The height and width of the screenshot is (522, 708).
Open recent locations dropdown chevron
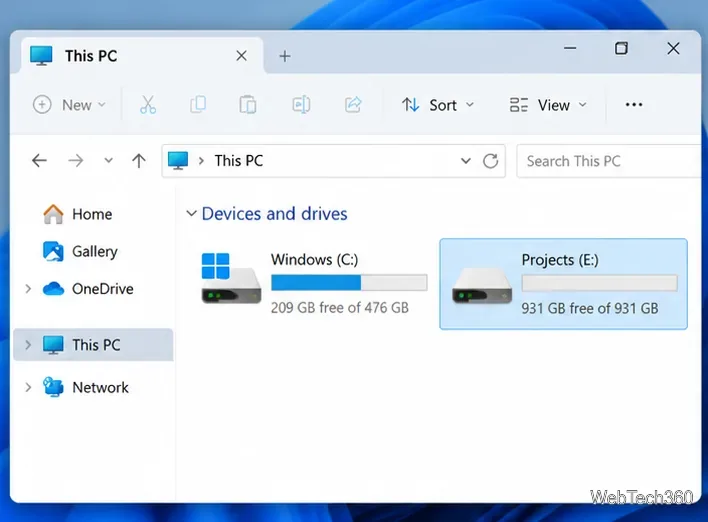pos(108,160)
